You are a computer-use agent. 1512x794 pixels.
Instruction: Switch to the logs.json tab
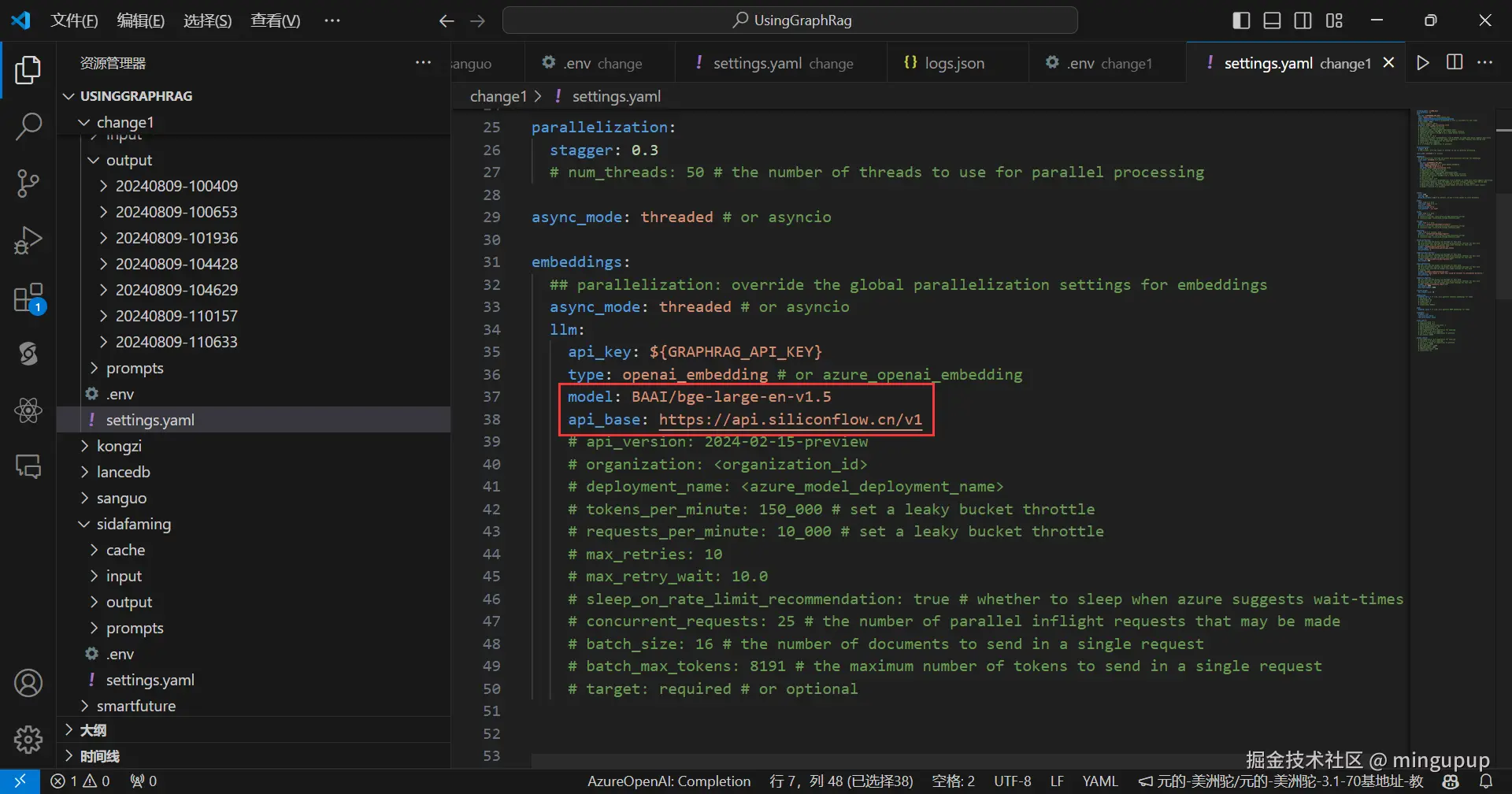coord(954,63)
